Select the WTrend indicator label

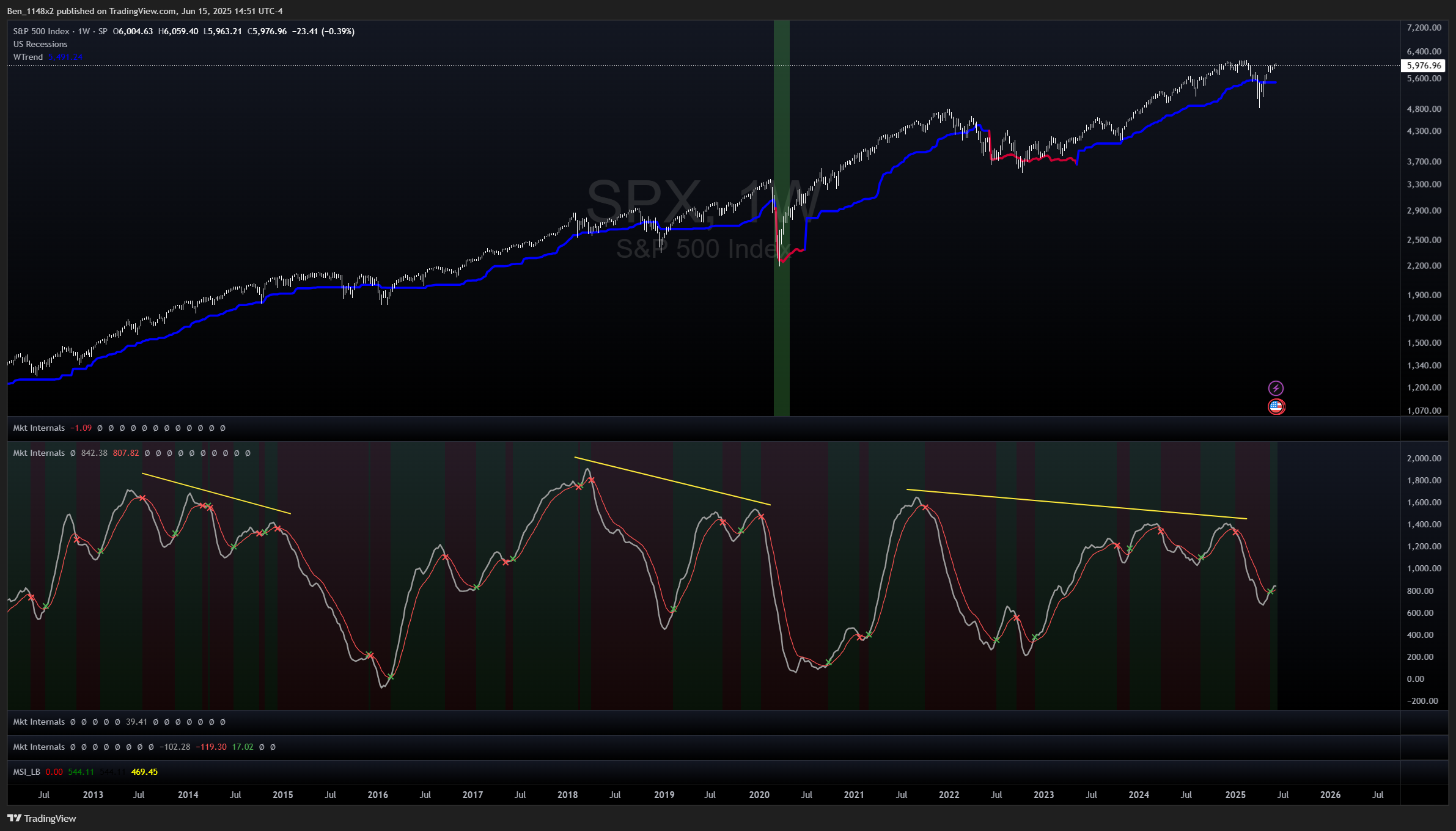tap(28, 57)
